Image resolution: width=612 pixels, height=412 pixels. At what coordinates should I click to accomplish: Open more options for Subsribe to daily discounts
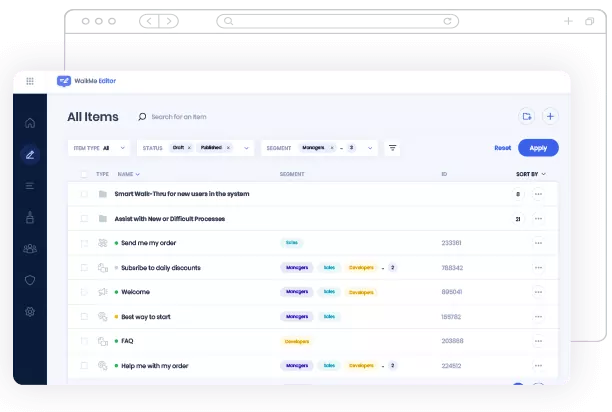538,268
